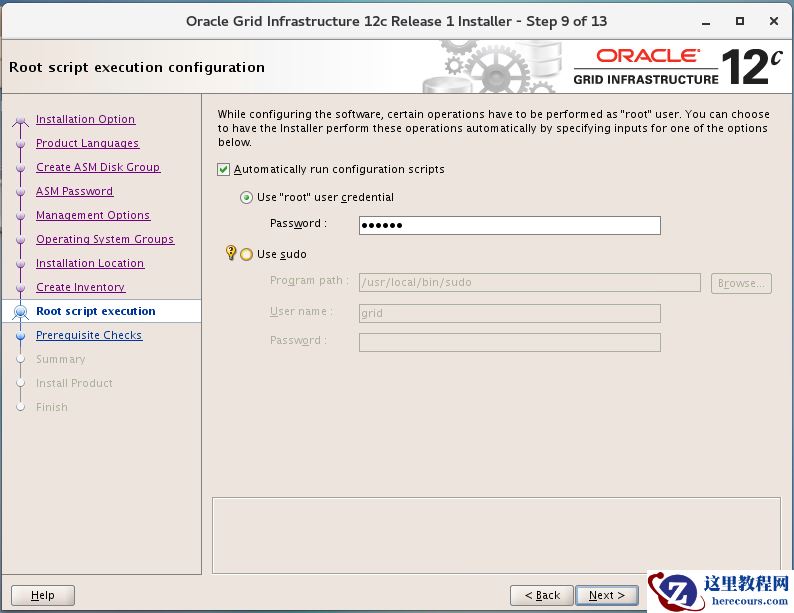Open the Operating System Groups step
Image resolution: width=794 pixels, height=613 pixels.
point(105,239)
